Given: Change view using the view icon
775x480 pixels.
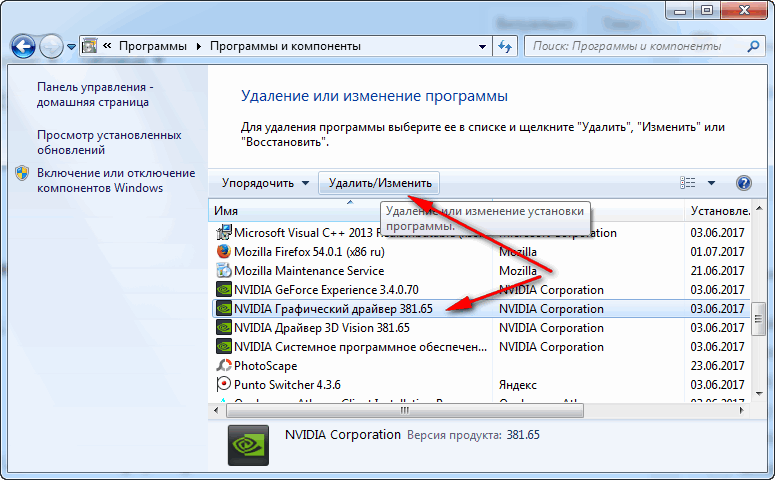Looking at the screenshot, I should tap(688, 183).
